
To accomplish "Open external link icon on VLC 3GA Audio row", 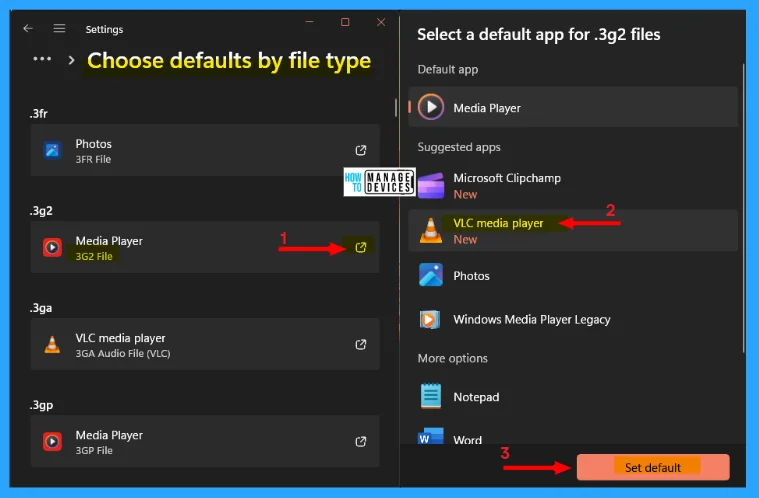I will [x=361, y=344].
